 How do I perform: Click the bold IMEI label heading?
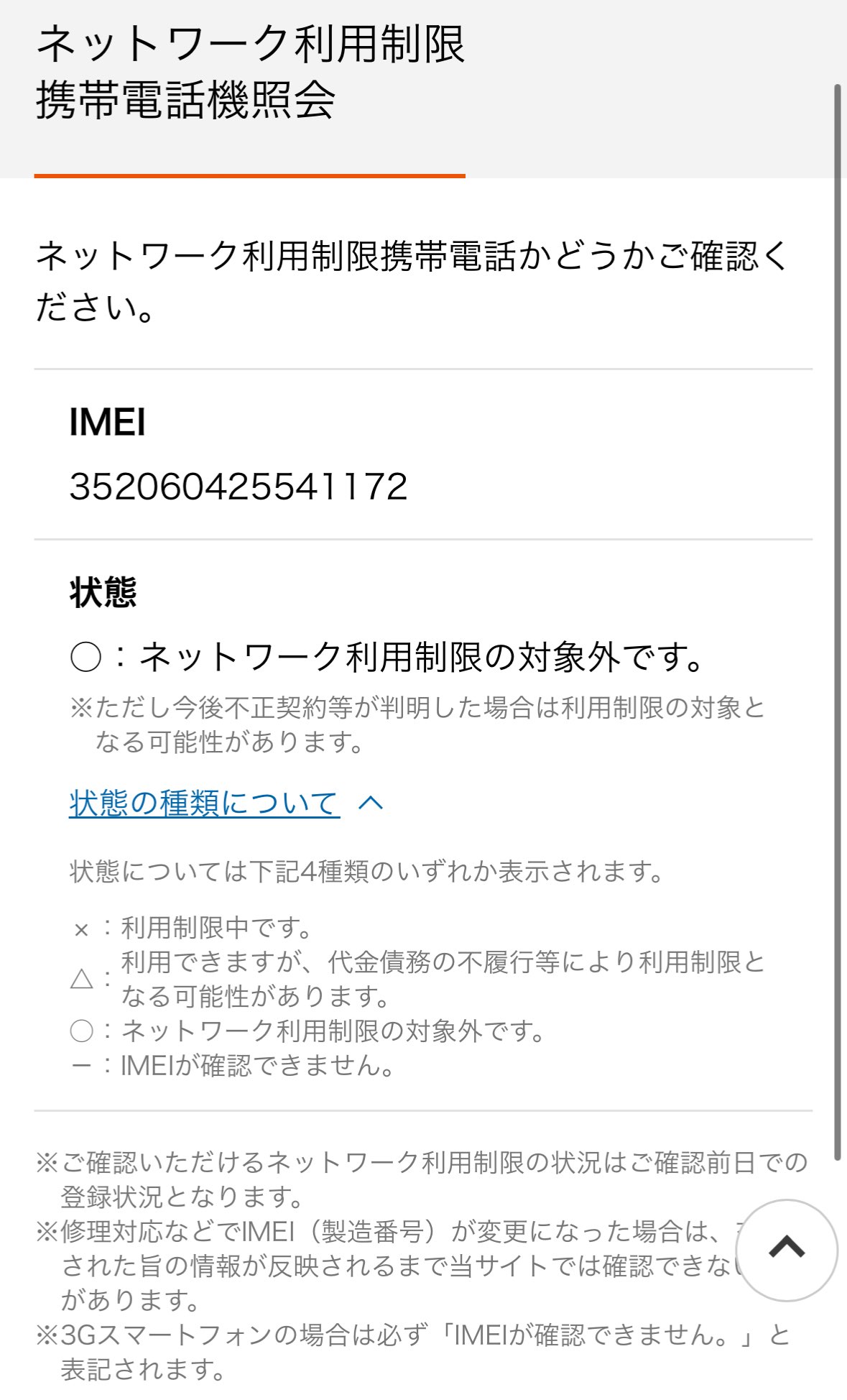tap(108, 422)
